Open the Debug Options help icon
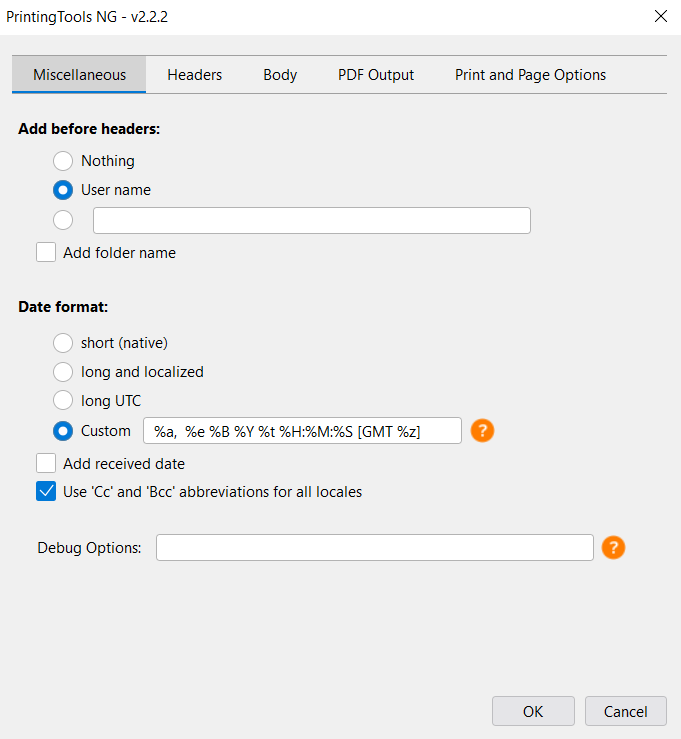The width and height of the screenshot is (681, 739). [613, 547]
